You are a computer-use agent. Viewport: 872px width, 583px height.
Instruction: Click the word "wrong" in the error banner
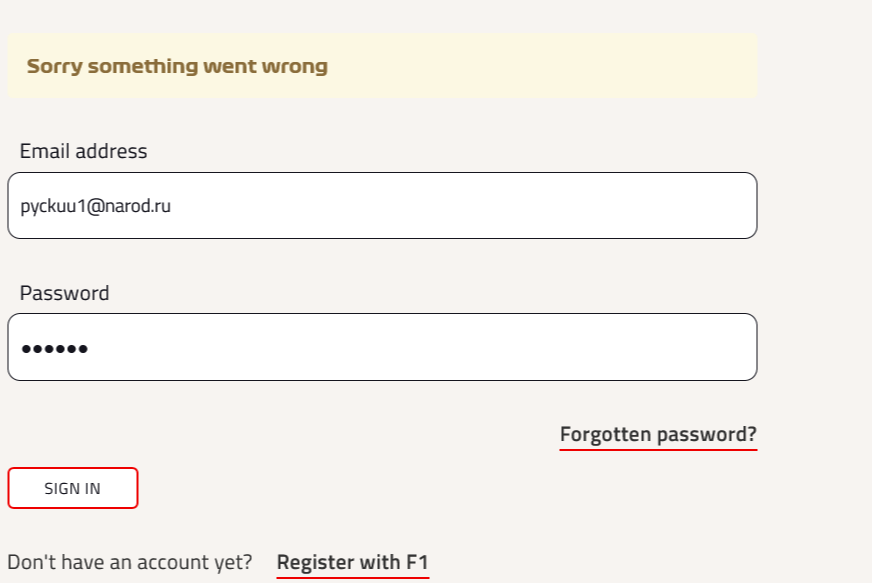pyautogui.click(x=294, y=67)
